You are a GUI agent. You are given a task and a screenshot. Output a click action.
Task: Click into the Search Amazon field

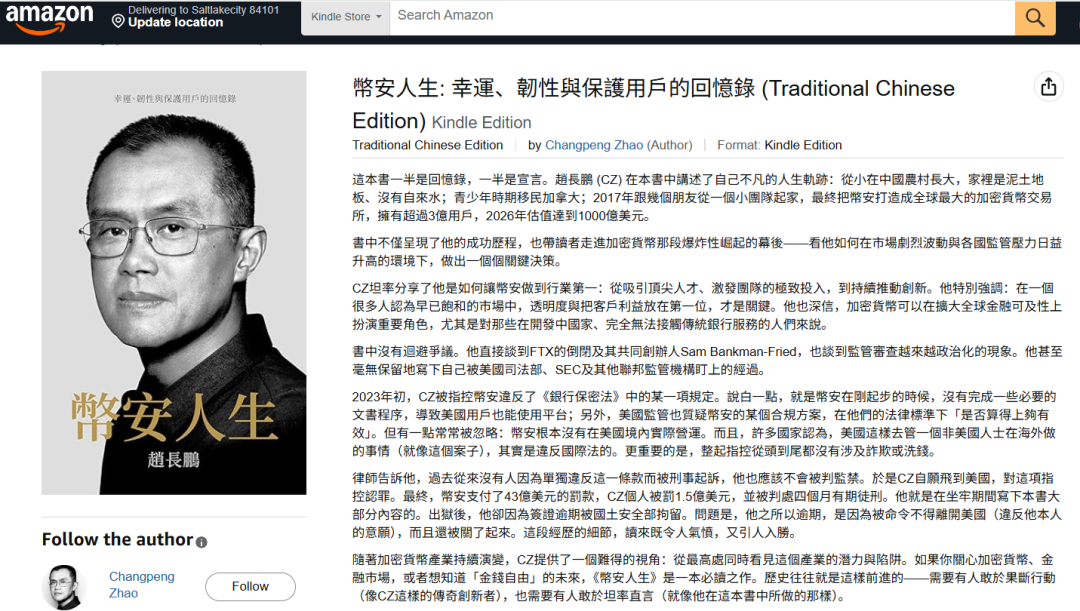tap(702, 16)
